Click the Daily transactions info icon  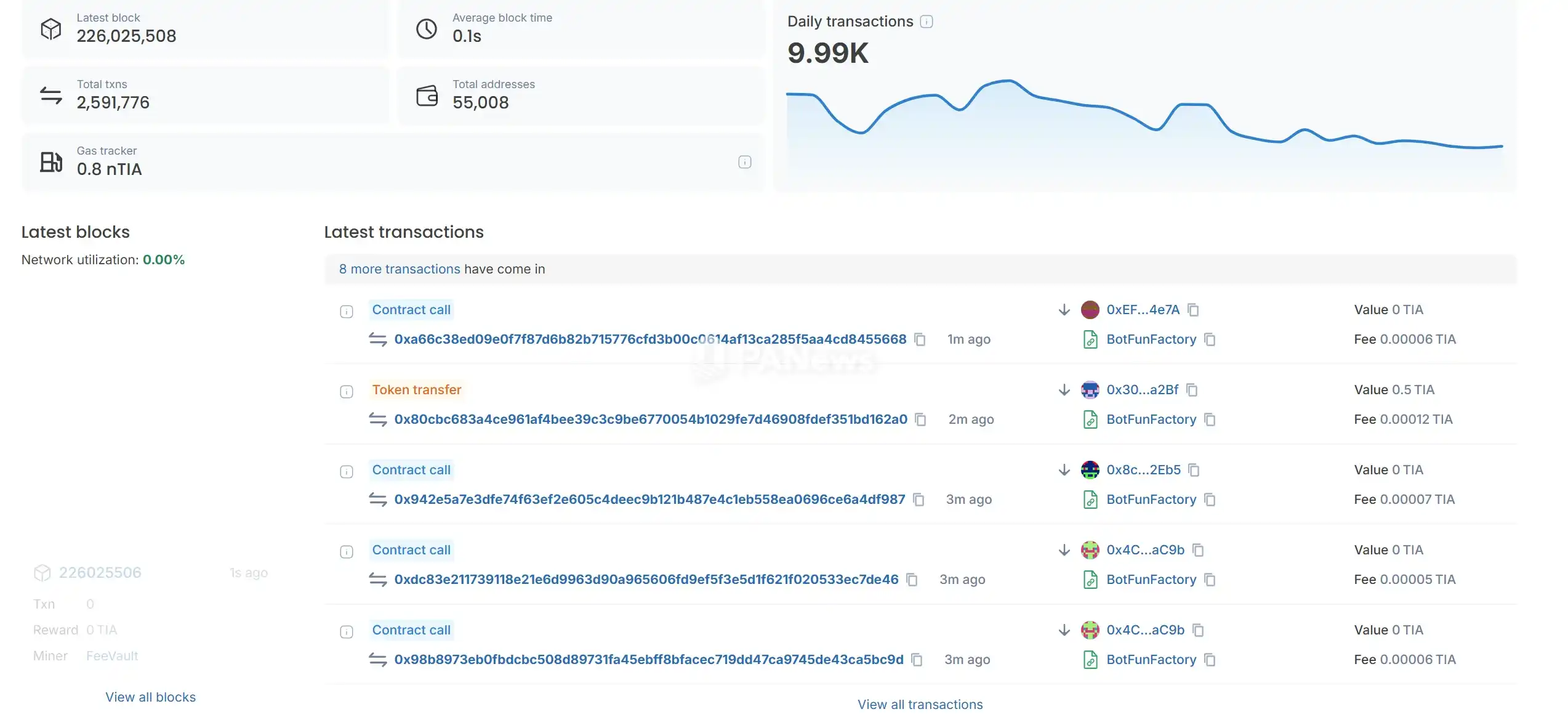point(926,22)
